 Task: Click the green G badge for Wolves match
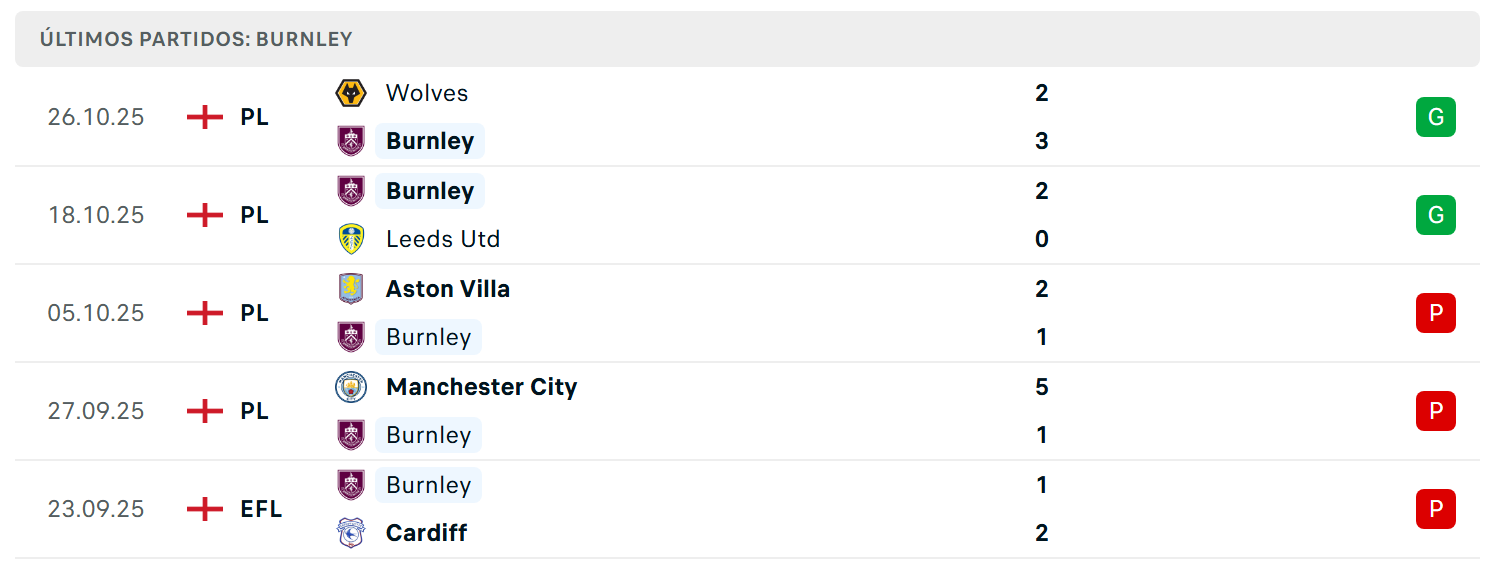click(1436, 117)
